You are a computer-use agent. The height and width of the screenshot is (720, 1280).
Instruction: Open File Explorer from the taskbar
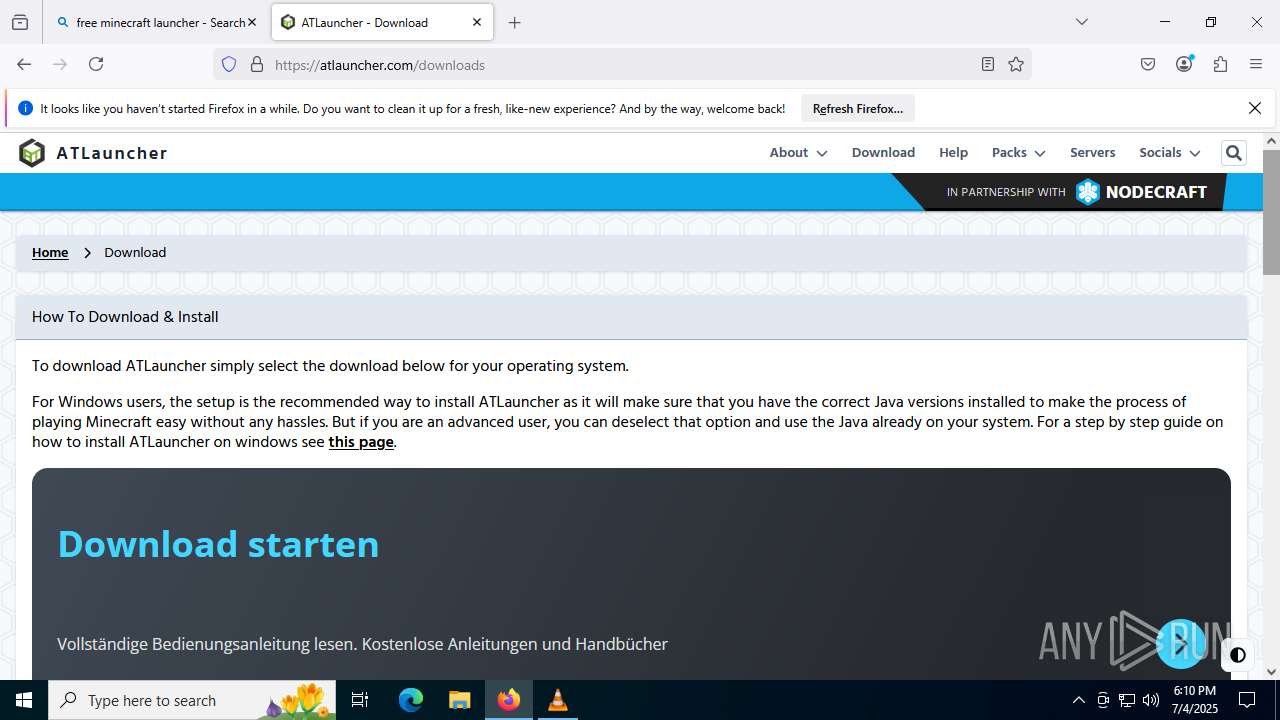pyautogui.click(x=459, y=700)
